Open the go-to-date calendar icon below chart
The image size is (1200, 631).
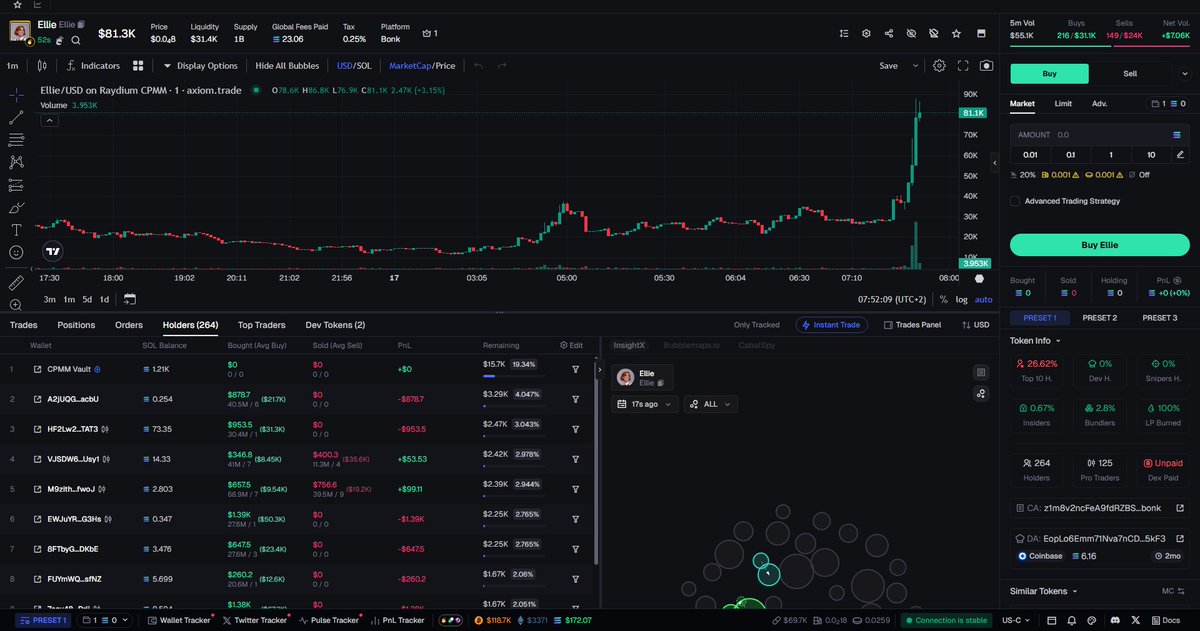130,298
